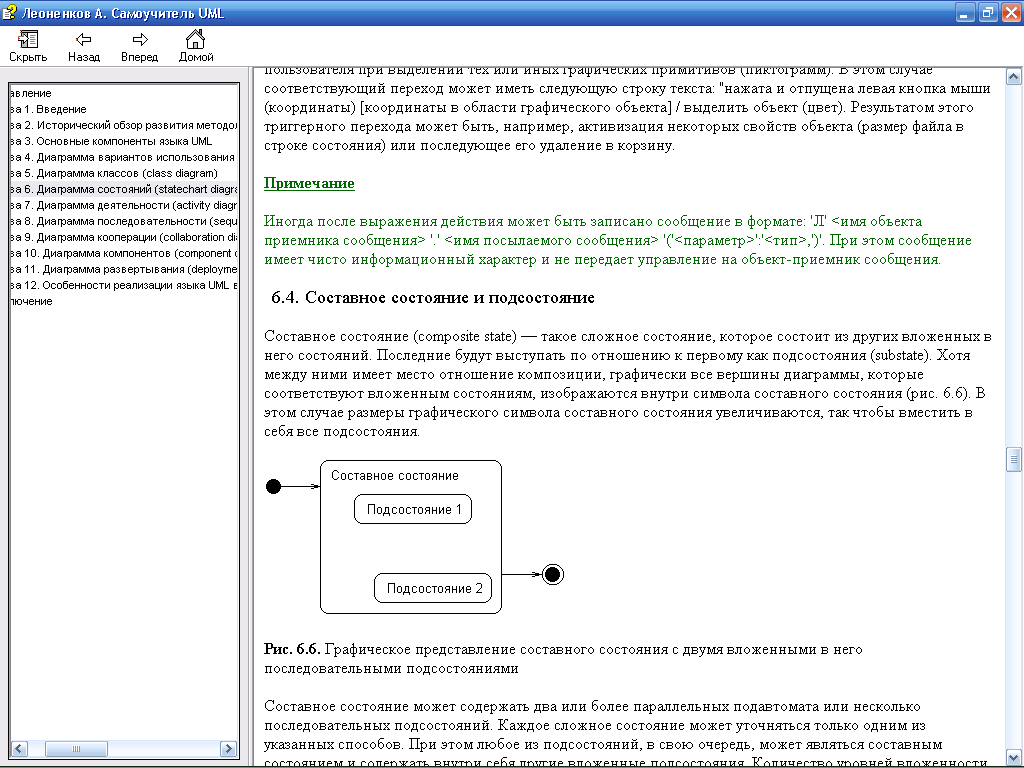This screenshot has height=768, width=1024.
Task: Minimize the help window
Action: 965,12
